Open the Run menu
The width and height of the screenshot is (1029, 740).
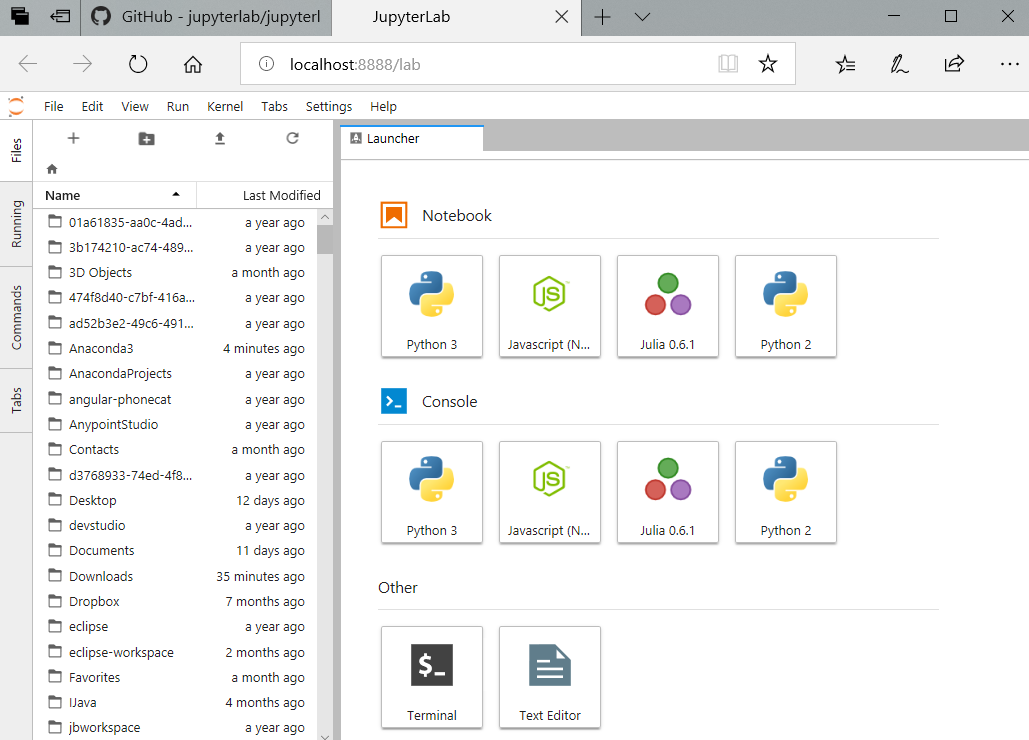click(x=178, y=106)
